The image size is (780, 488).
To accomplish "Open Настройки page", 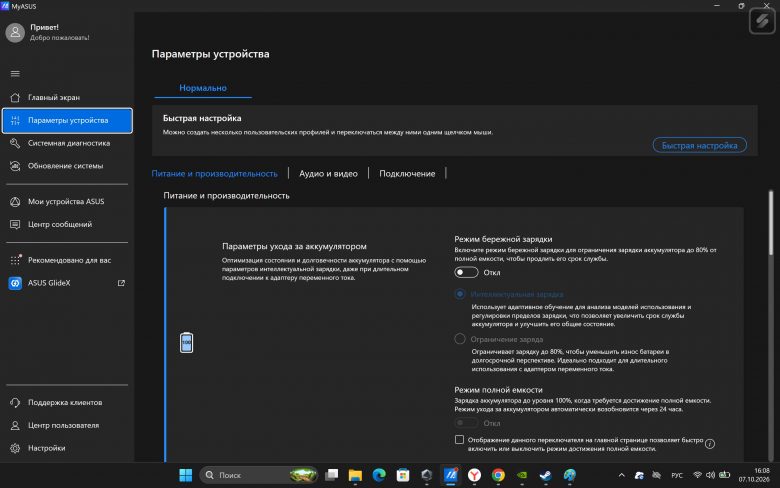I will (67, 448).
